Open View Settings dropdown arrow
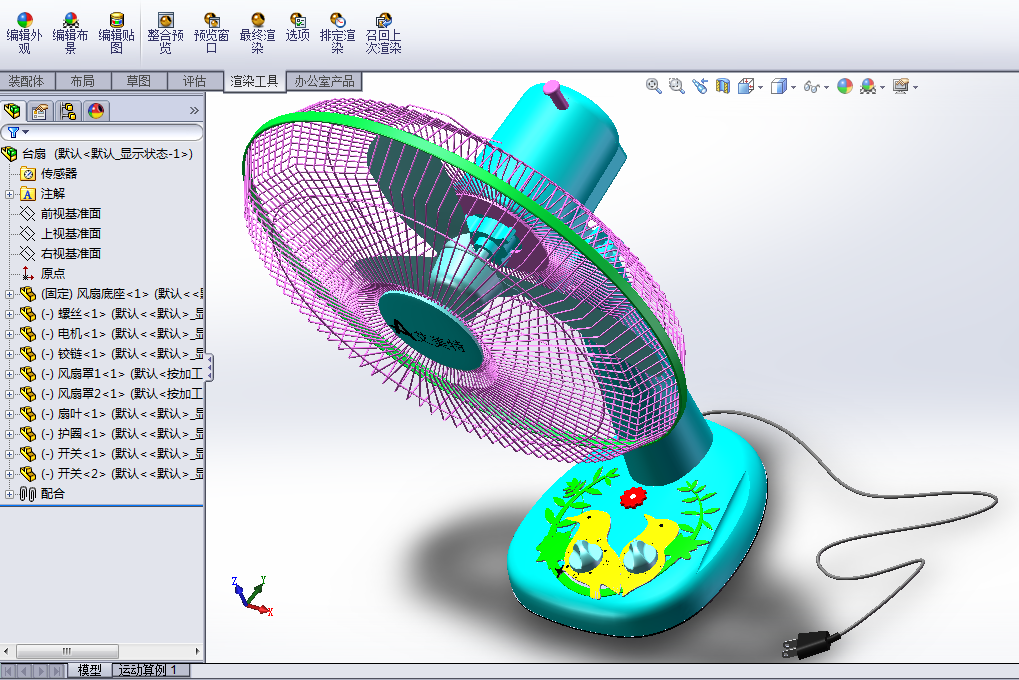The height and width of the screenshot is (680, 1019). (x=916, y=87)
